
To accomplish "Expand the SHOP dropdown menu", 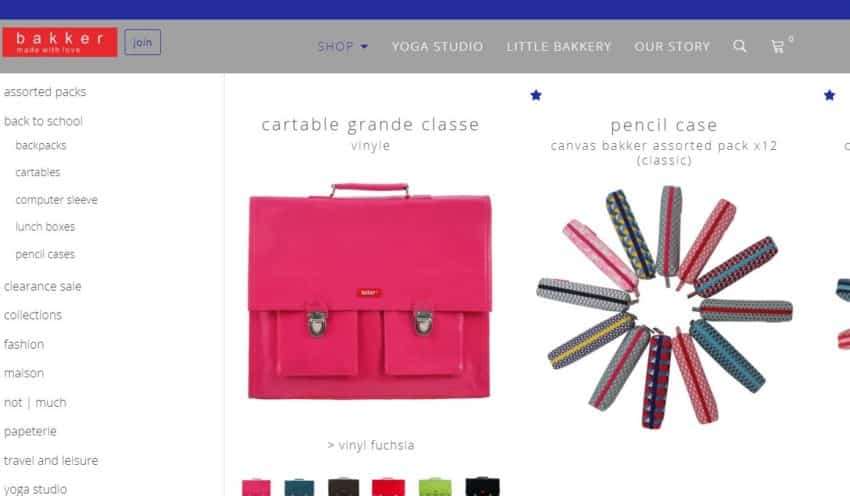I will tap(343, 47).
